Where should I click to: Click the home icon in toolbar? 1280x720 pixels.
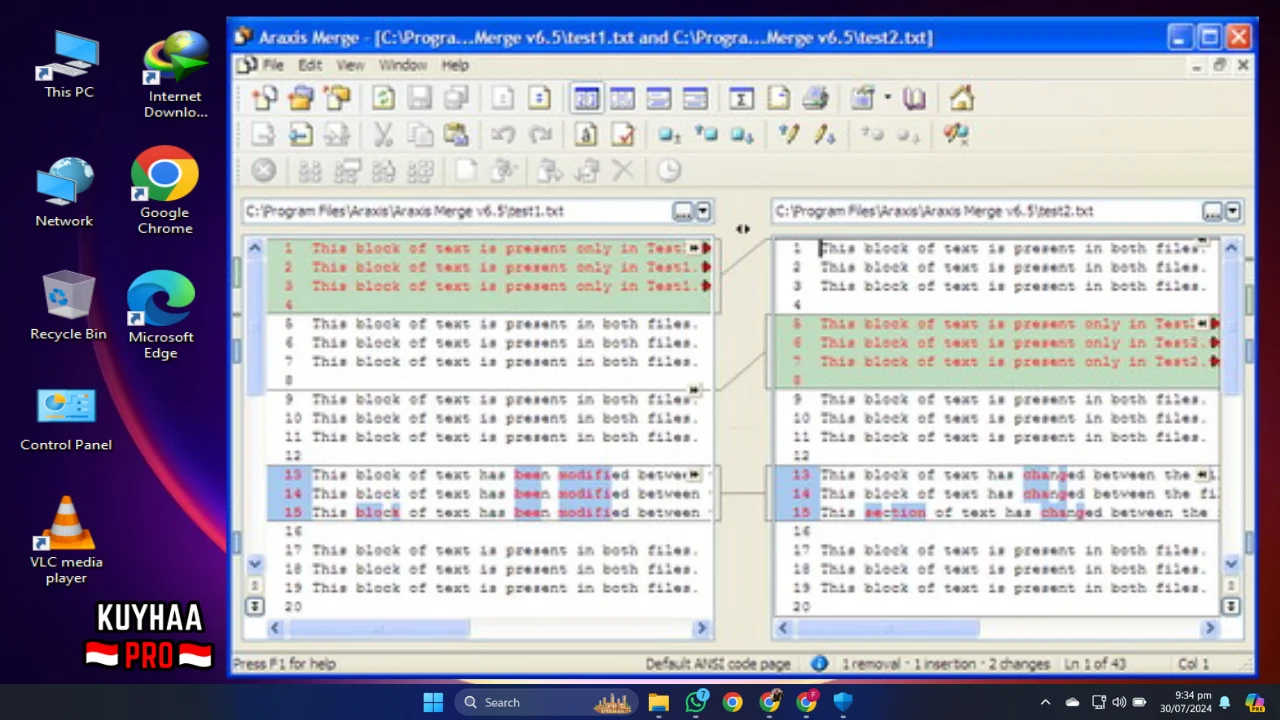962,98
